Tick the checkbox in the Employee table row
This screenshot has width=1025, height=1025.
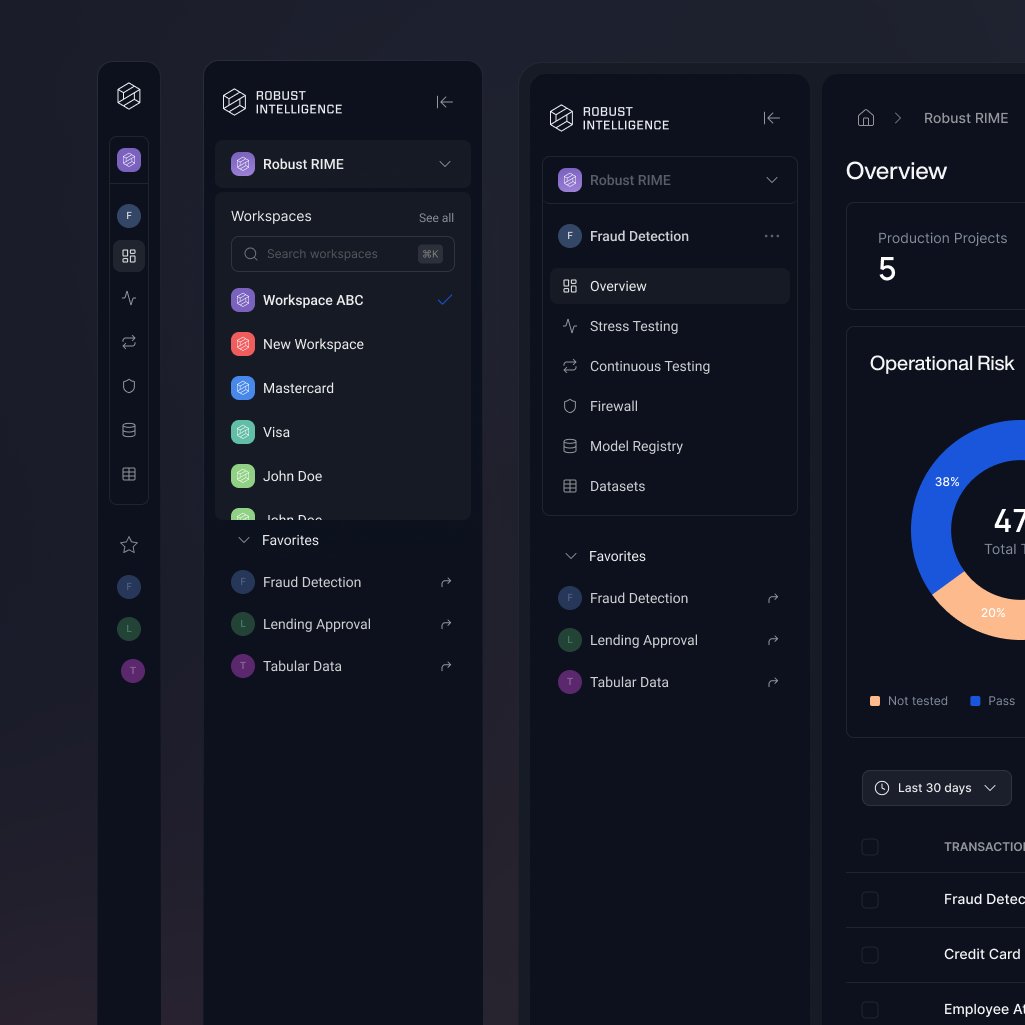869,1009
